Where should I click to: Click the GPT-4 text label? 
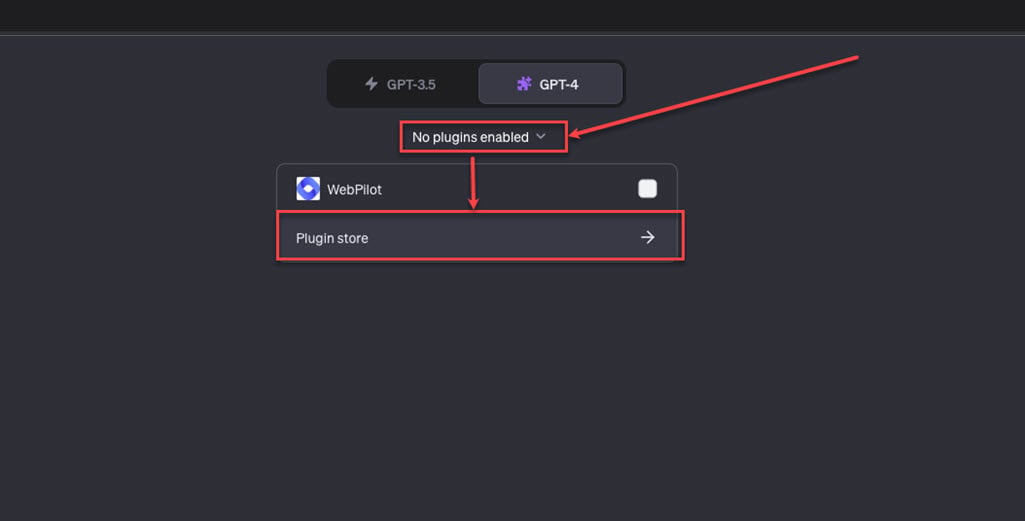pos(559,84)
